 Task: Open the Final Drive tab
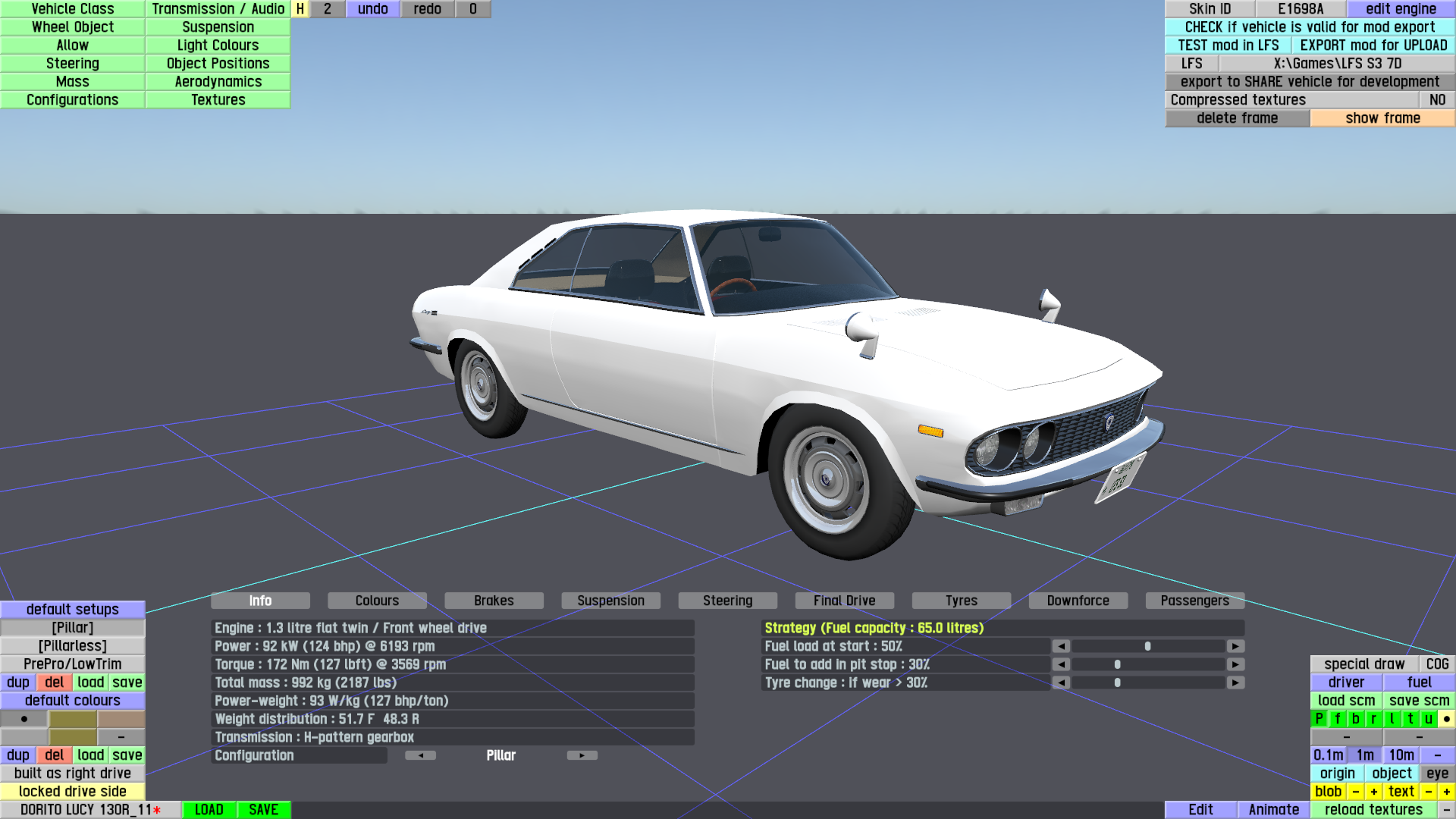pos(844,601)
